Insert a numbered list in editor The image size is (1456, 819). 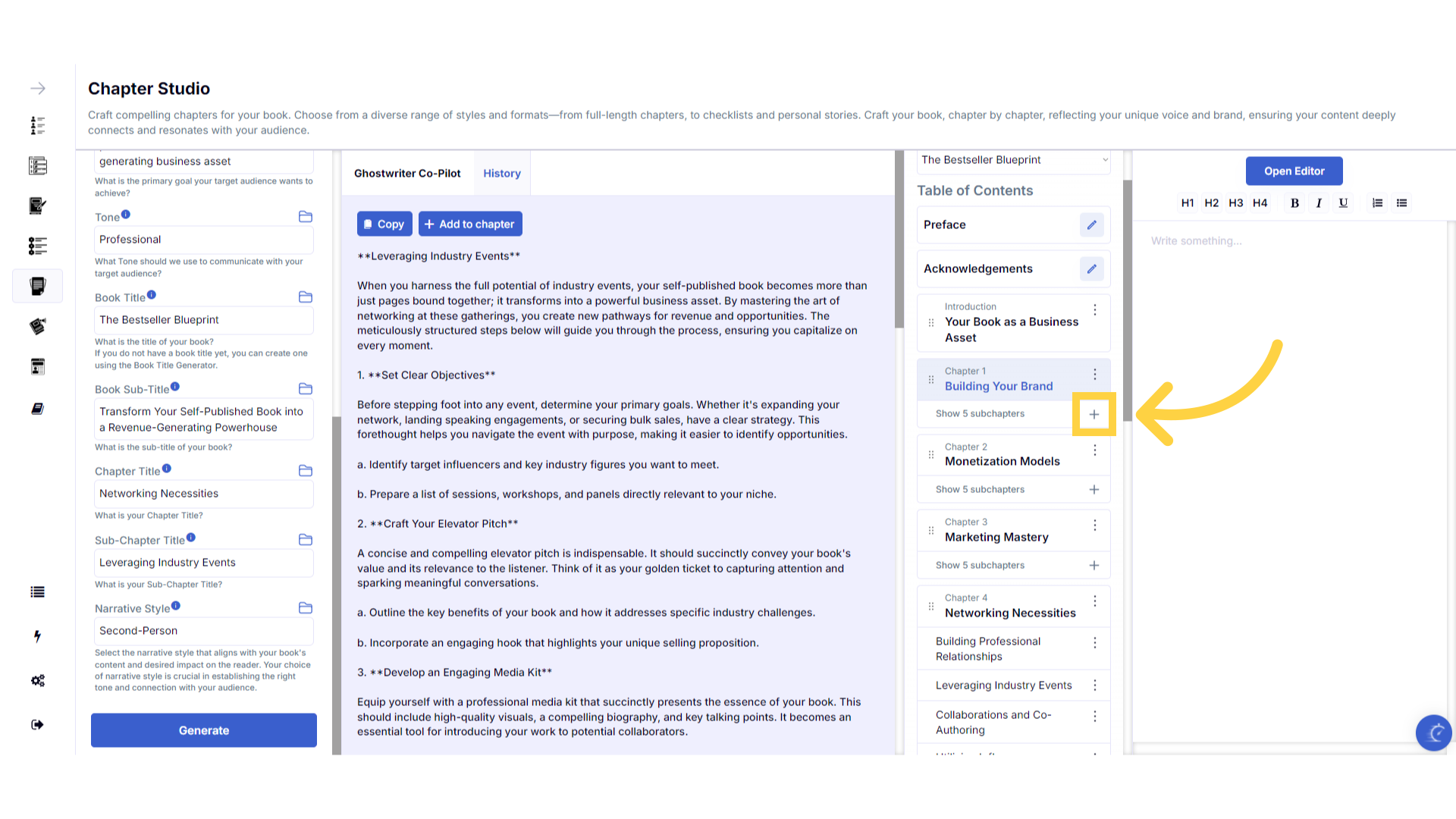click(x=1378, y=203)
